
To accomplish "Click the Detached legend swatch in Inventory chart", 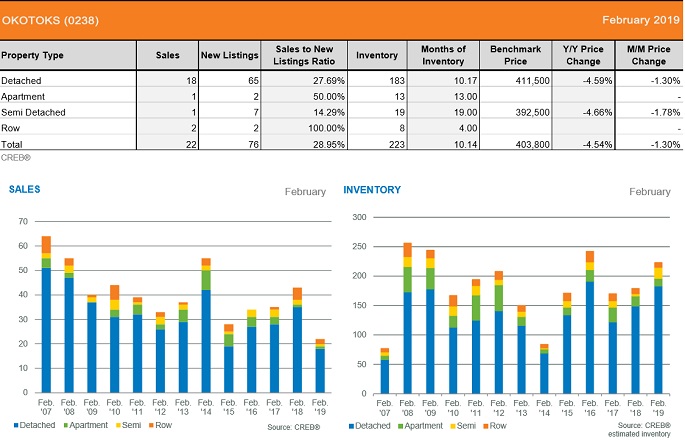I will click(352, 427).
